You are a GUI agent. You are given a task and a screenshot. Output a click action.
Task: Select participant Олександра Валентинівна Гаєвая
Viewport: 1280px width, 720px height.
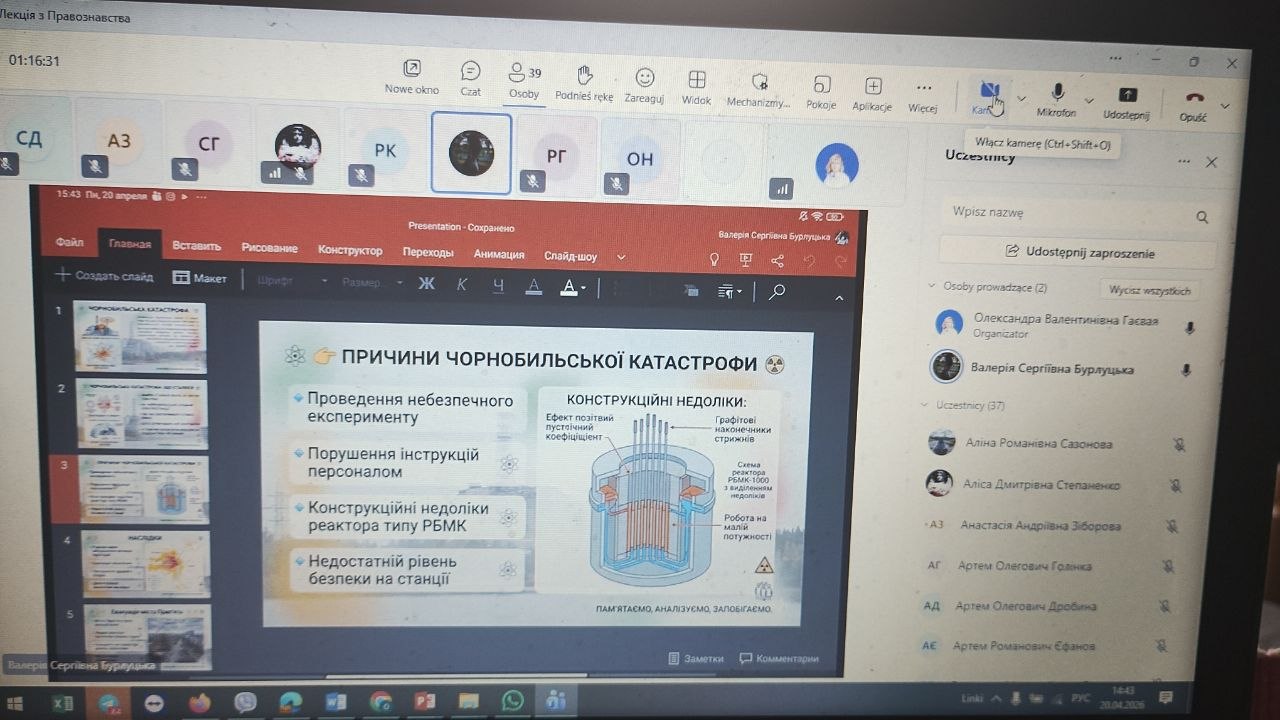1065,325
